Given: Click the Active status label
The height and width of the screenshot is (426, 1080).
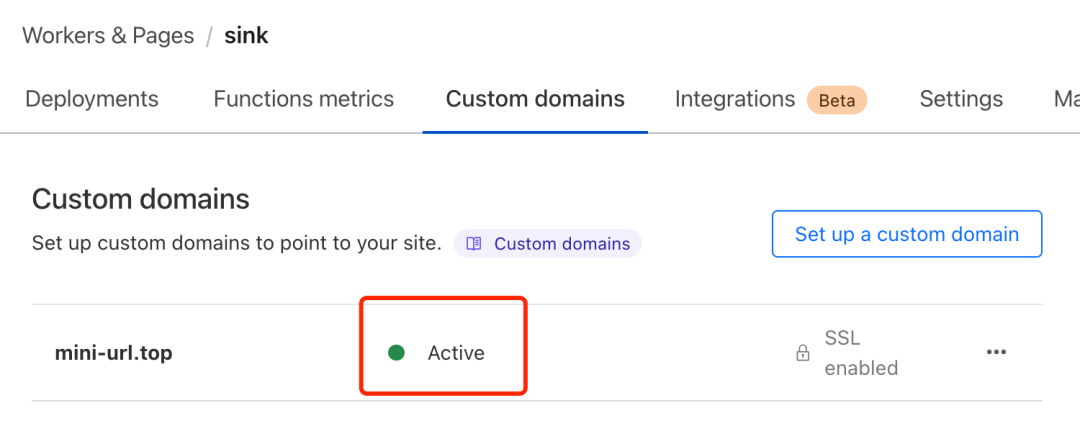Looking at the screenshot, I should [x=456, y=354].
